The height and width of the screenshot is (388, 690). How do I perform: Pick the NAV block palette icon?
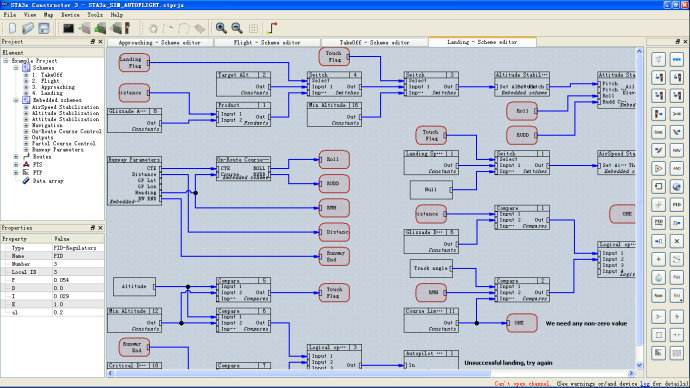676,150
